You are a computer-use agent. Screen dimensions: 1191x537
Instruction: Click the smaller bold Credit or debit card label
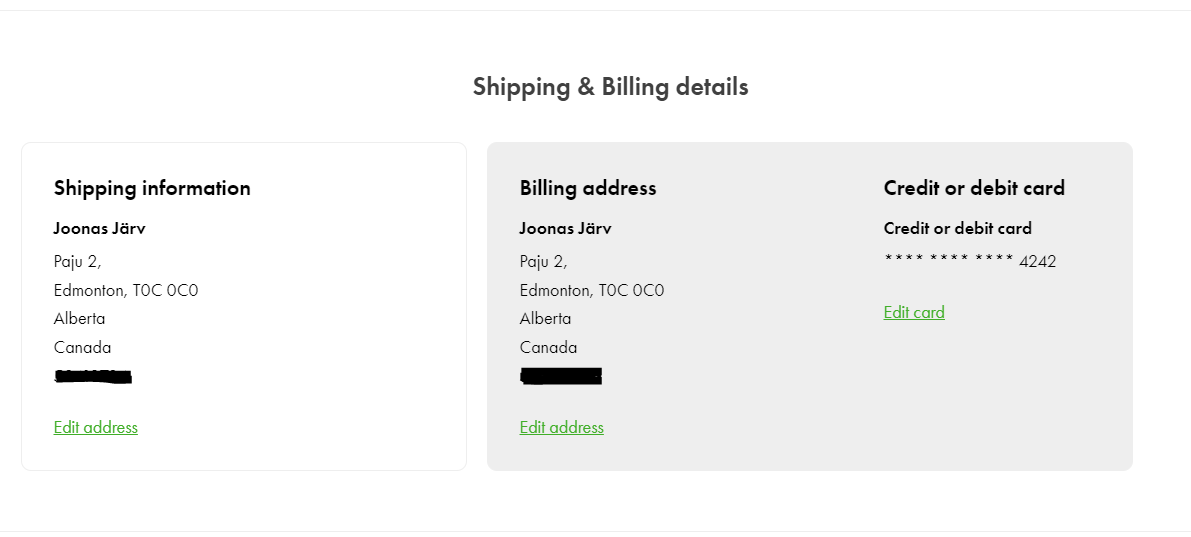957,229
